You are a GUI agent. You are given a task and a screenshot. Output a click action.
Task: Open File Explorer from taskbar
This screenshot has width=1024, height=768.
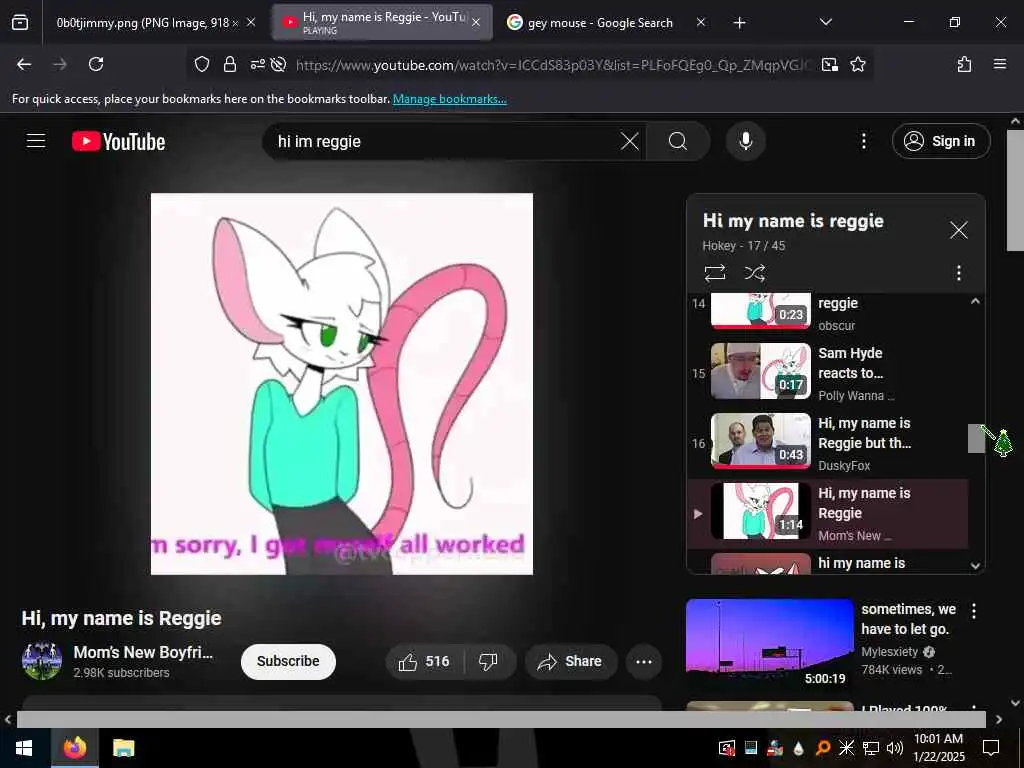click(123, 748)
